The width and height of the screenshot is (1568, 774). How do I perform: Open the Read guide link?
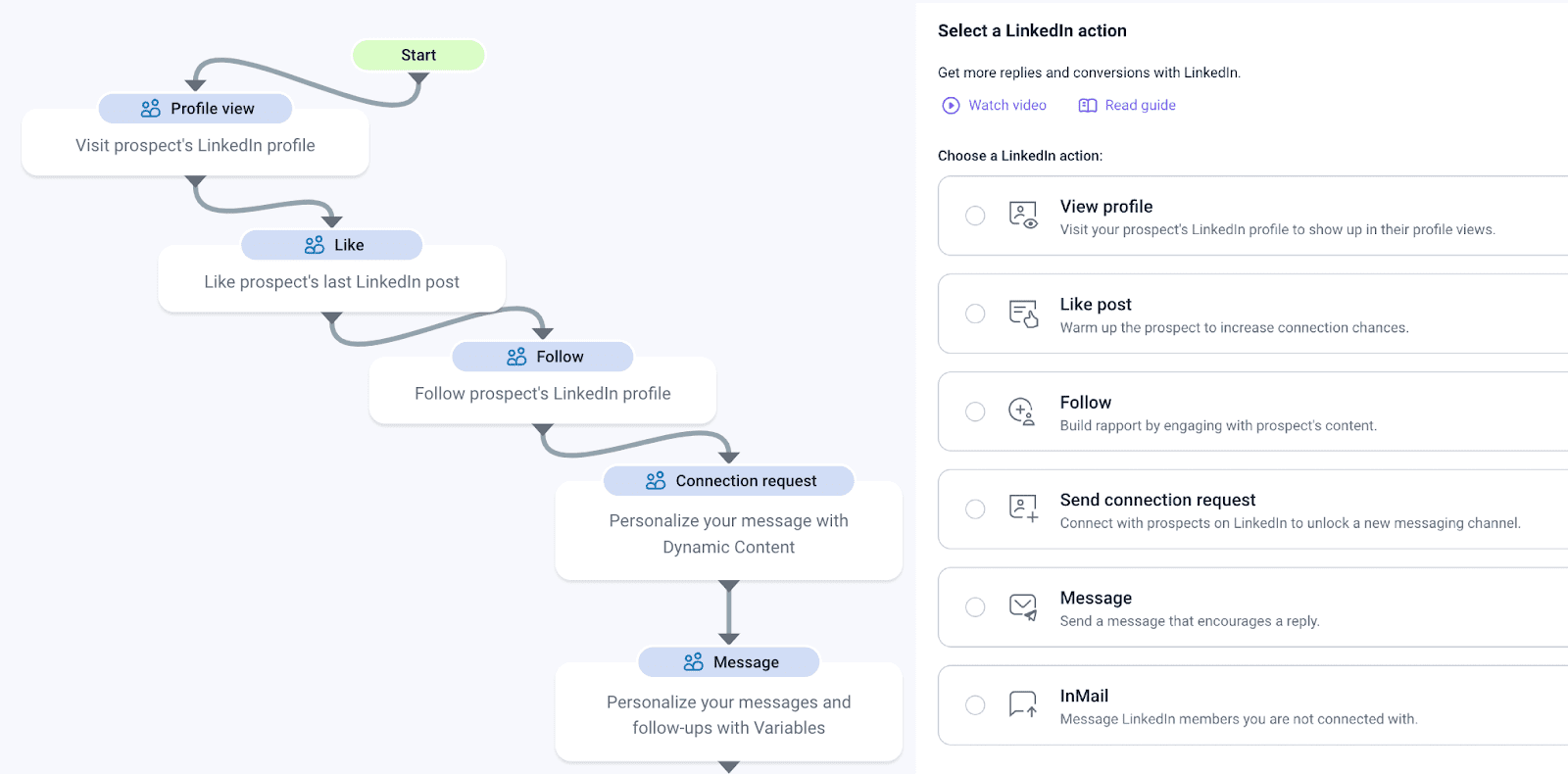click(1140, 106)
